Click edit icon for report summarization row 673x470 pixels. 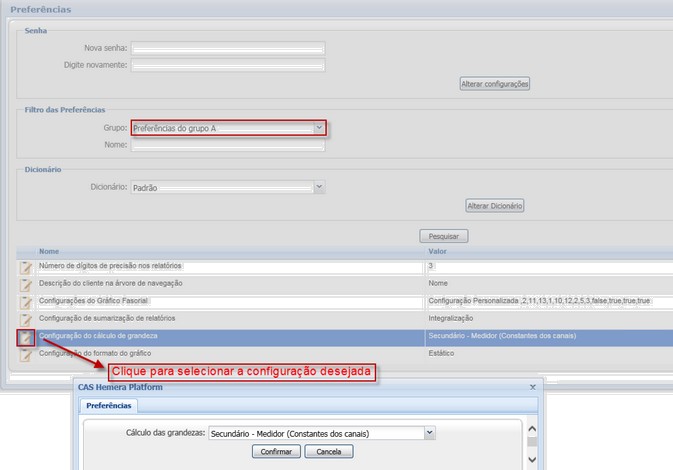coord(25,319)
